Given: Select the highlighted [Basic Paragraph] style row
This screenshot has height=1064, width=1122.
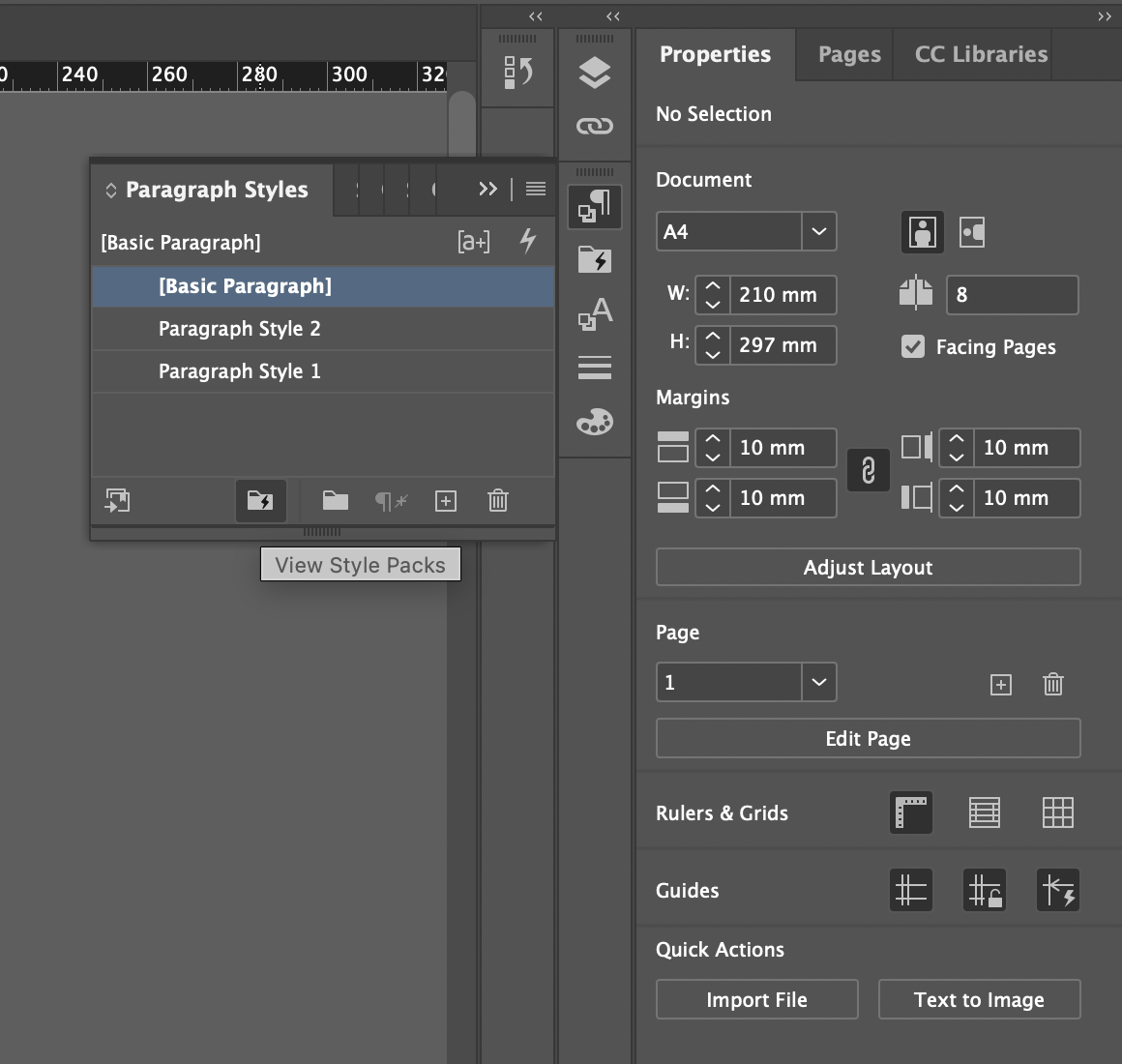Looking at the screenshot, I should [323, 286].
